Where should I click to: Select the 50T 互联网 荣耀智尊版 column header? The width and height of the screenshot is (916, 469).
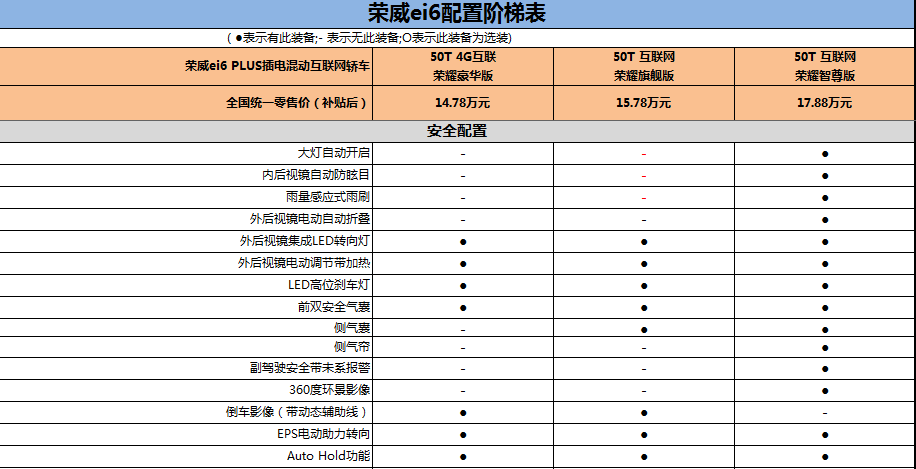tap(825, 67)
